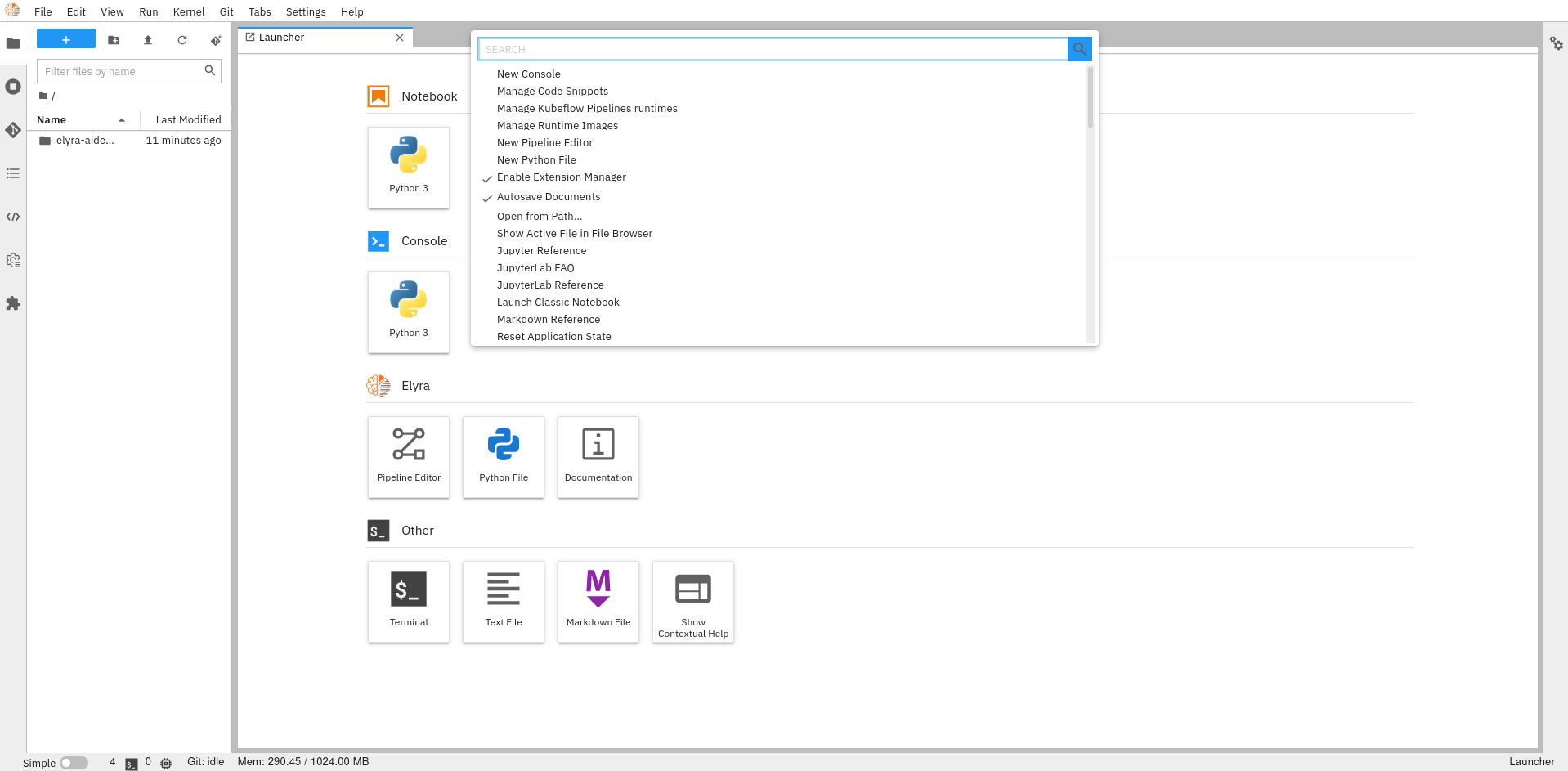Screen dimensions: 1568x771
Task: Open the property inspector gears icon
Action: click(x=1557, y=43)
